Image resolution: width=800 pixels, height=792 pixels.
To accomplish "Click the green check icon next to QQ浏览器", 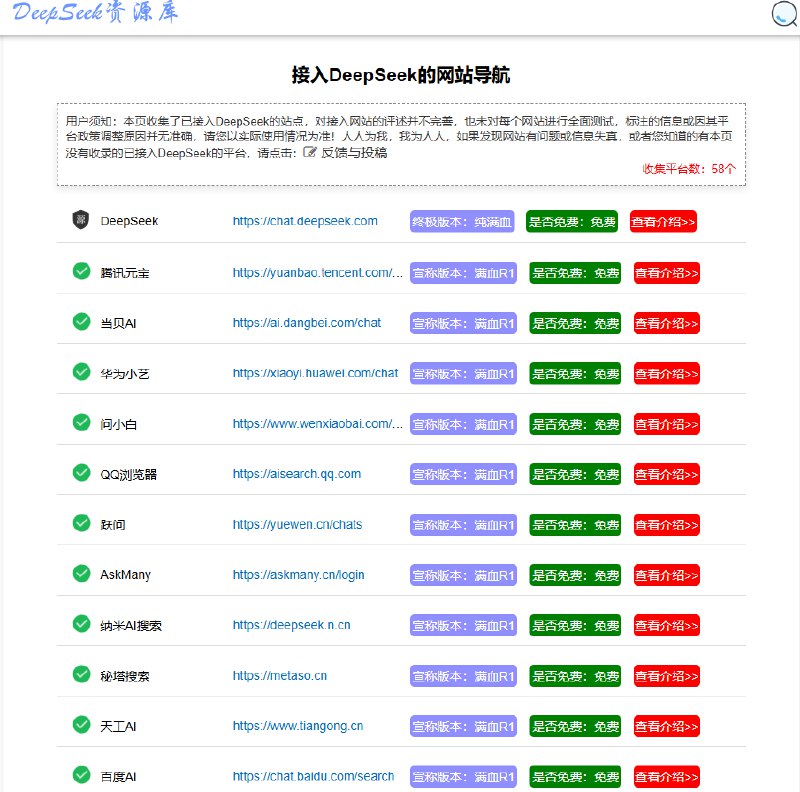I will click(x=81, y=473).
